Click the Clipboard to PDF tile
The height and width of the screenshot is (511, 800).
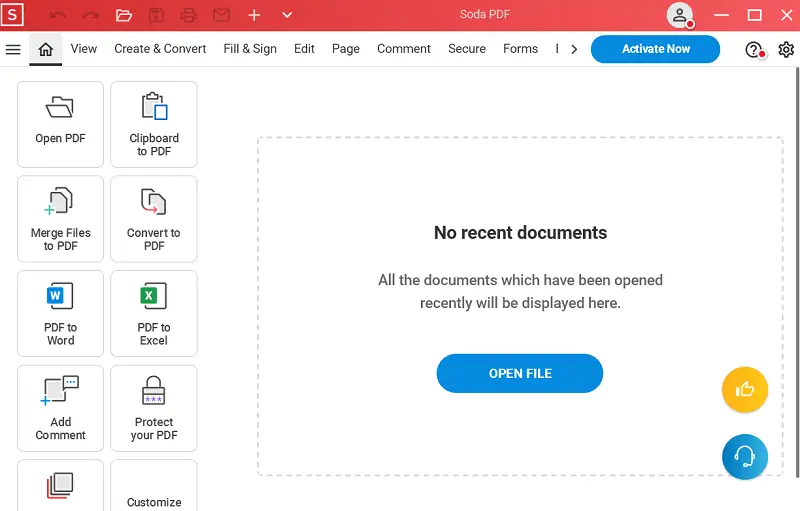(x=154, y=124)
